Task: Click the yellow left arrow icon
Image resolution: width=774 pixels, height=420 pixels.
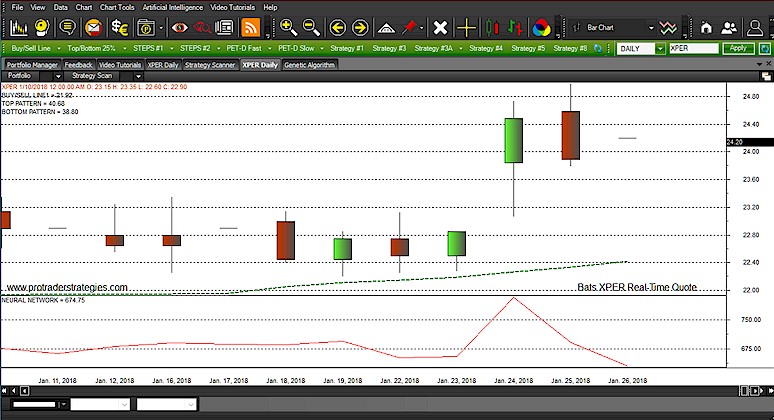Action: tap(337, 27)
